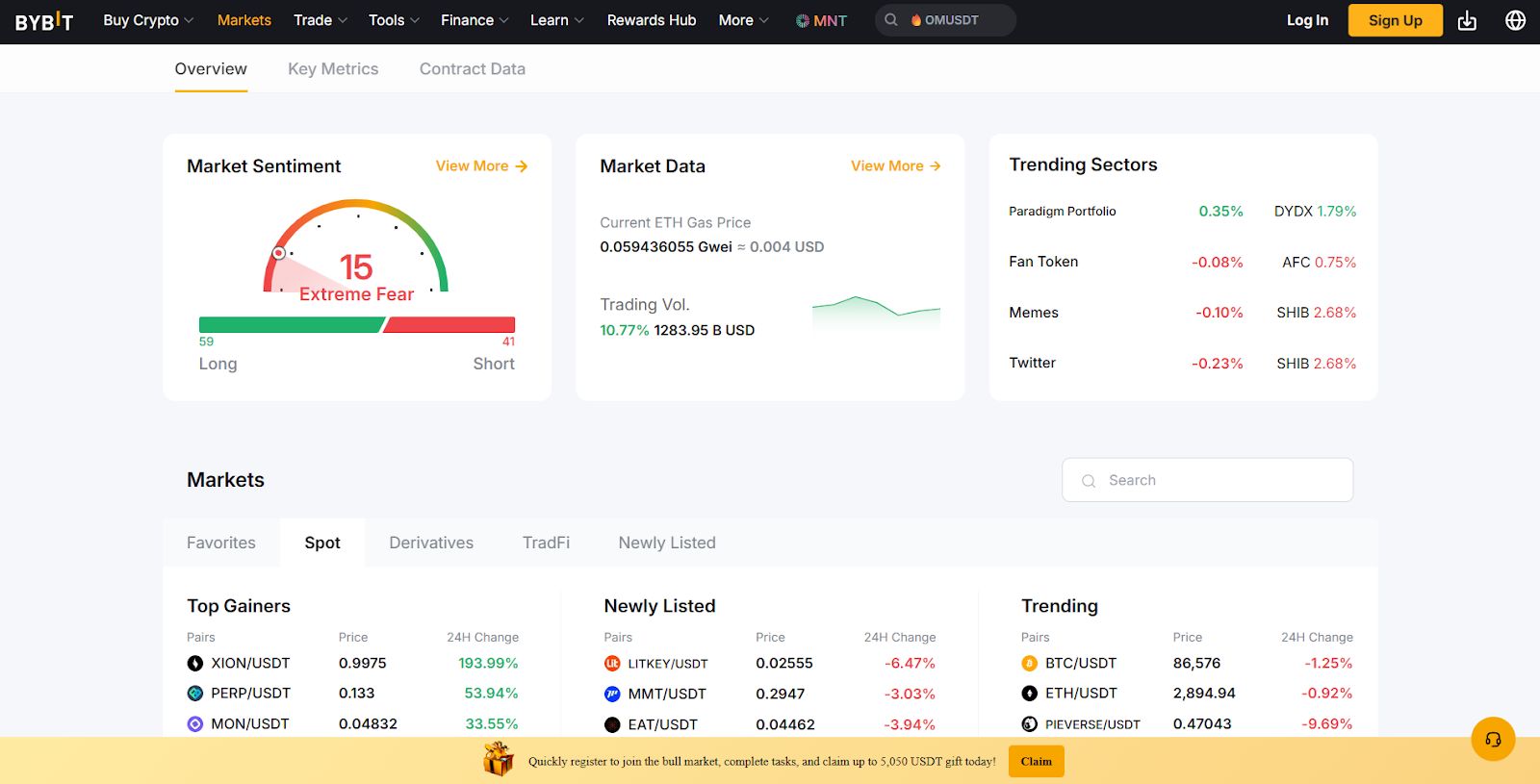
Task: Open the Memes sector
Action: click(x=1034, y=313)
